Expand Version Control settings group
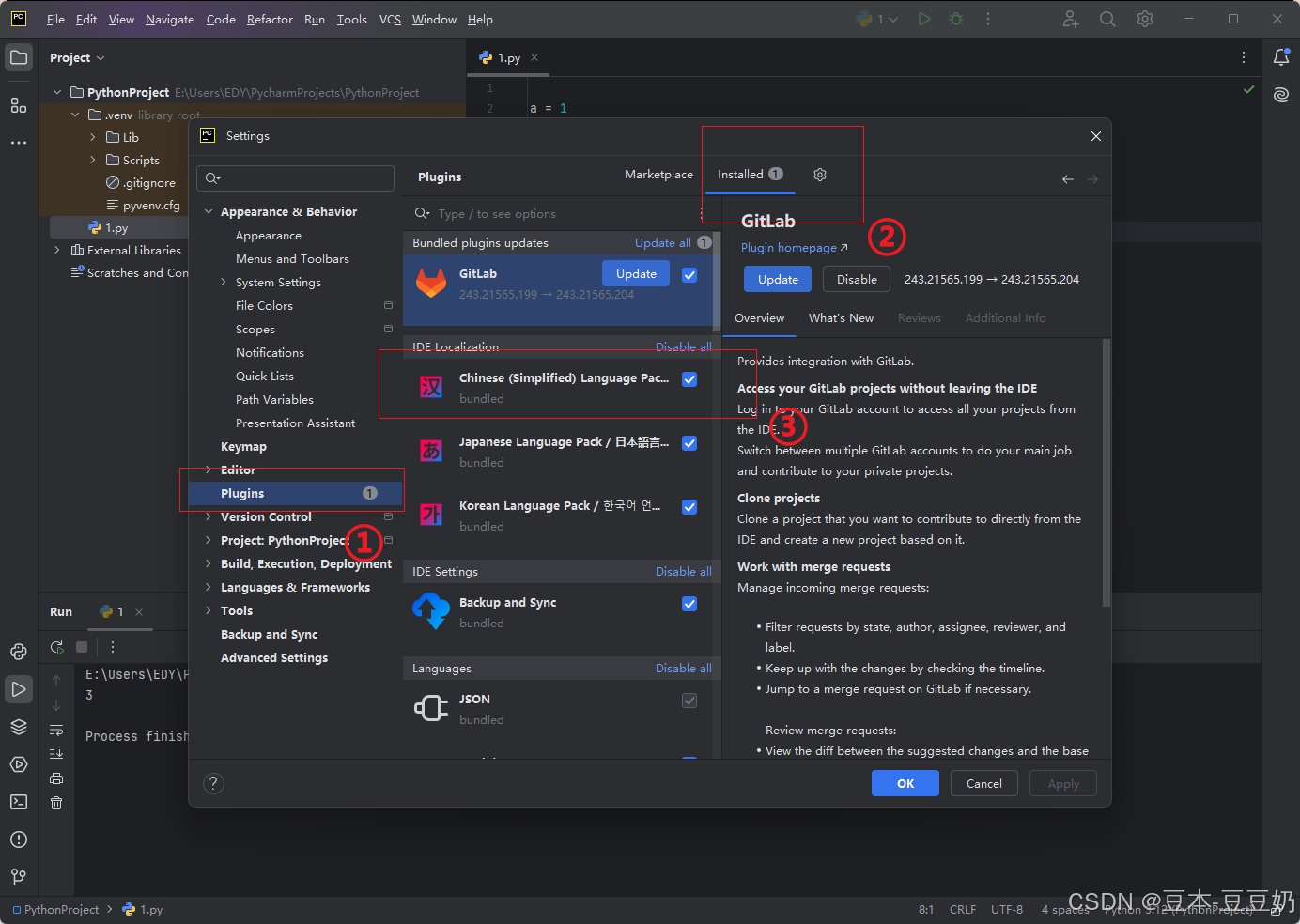This screenshot has width=1300, height=924. coord(209,516)
